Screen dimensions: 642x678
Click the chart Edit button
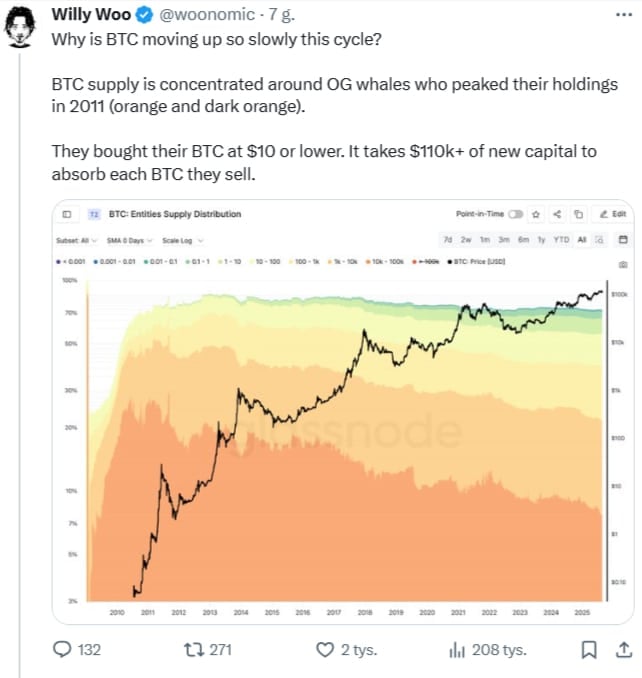pos(612,214)
